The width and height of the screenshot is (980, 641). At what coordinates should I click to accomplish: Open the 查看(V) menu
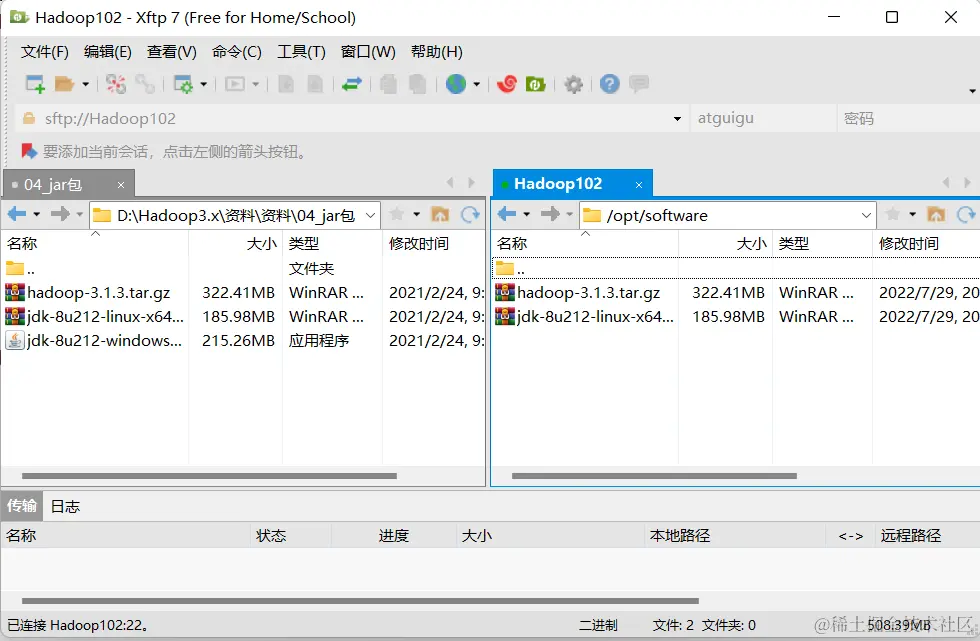(171, 52)
